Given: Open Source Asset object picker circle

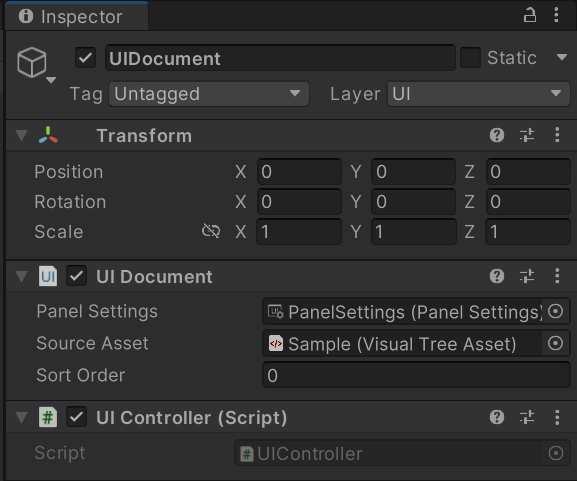Looking at the screenshot, I should tap(555, 343).
